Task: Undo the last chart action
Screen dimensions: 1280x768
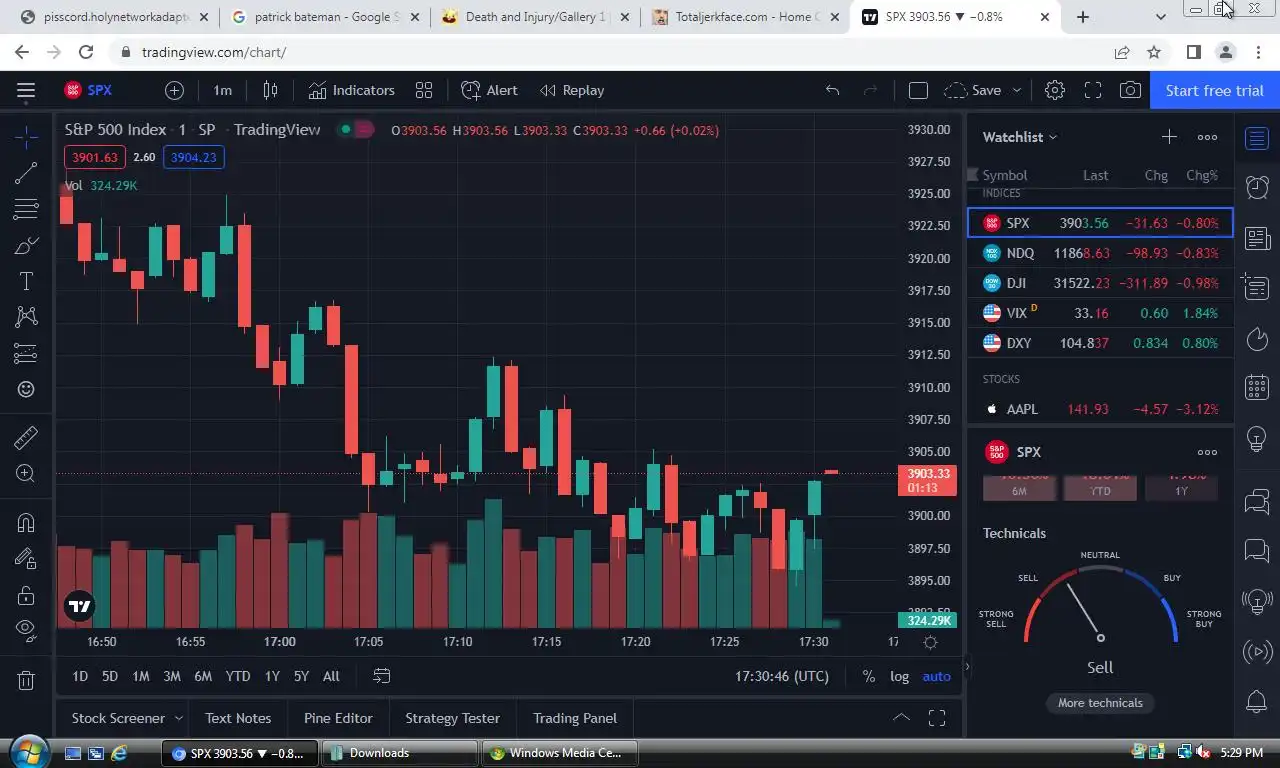Action: pos(832,90)
